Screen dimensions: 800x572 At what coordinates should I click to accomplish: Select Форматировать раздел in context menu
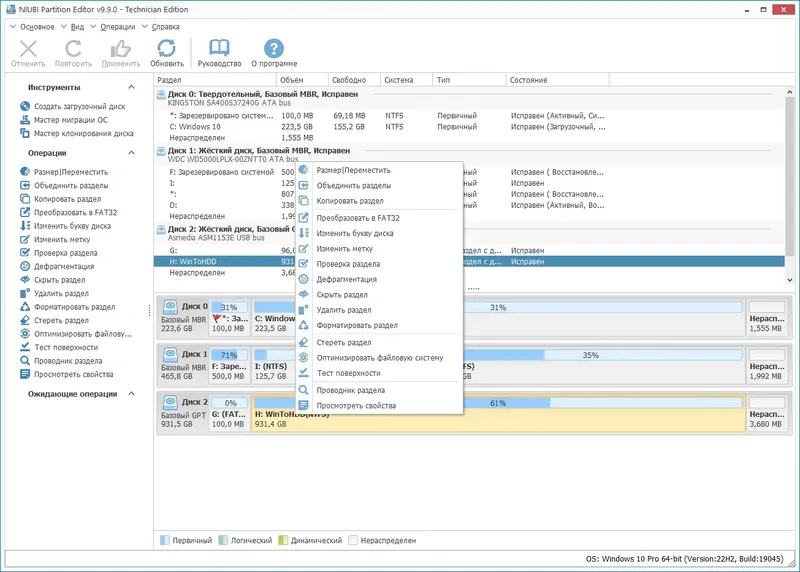click(357, 325)
